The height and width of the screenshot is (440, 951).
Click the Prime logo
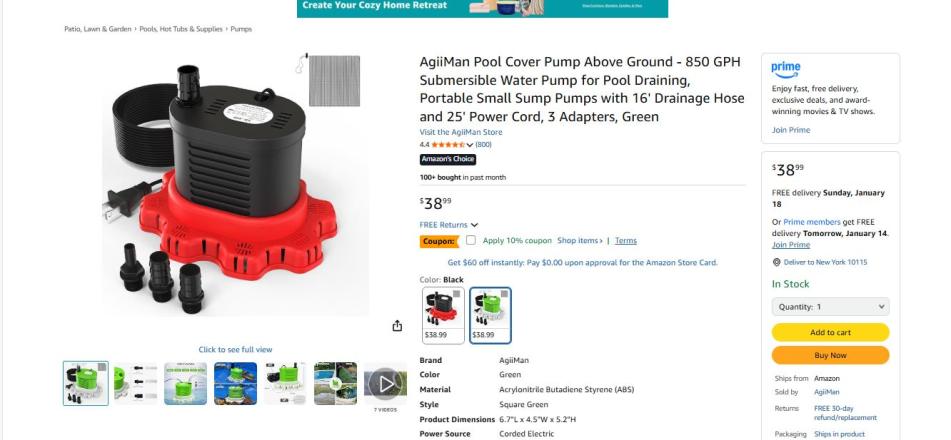click(x=785, y=70)
